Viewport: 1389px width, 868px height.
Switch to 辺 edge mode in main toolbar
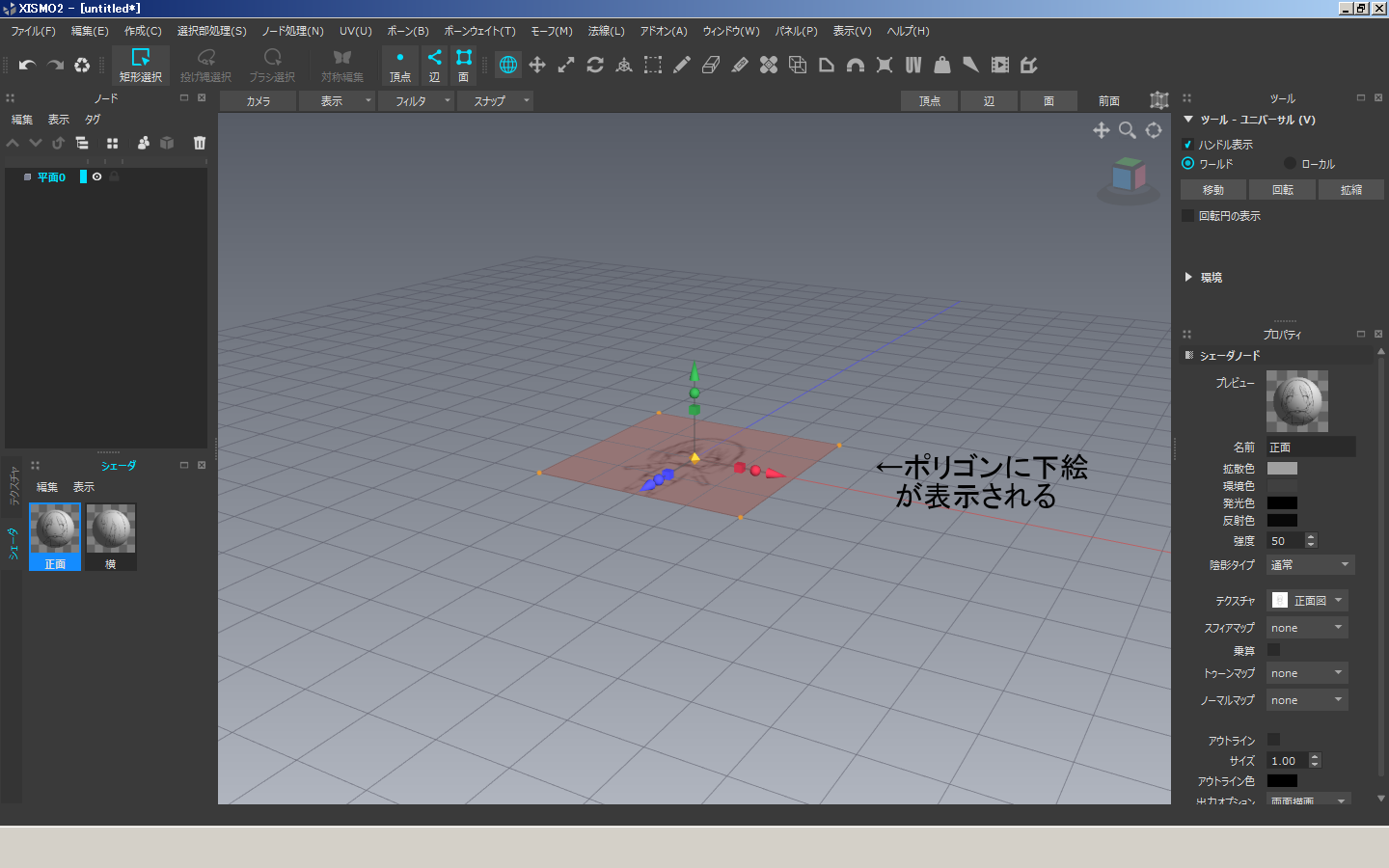(x=435, y=66)
